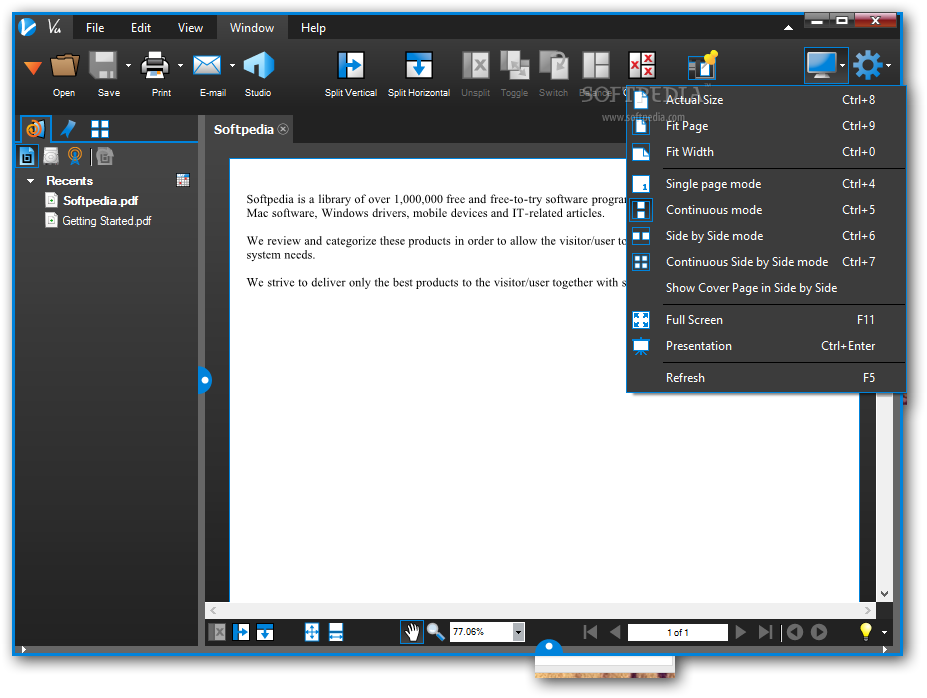This screenshot has height=698, width=927.
Task: Launch Studio from the toolbar
Action: (x=258, y=66)
